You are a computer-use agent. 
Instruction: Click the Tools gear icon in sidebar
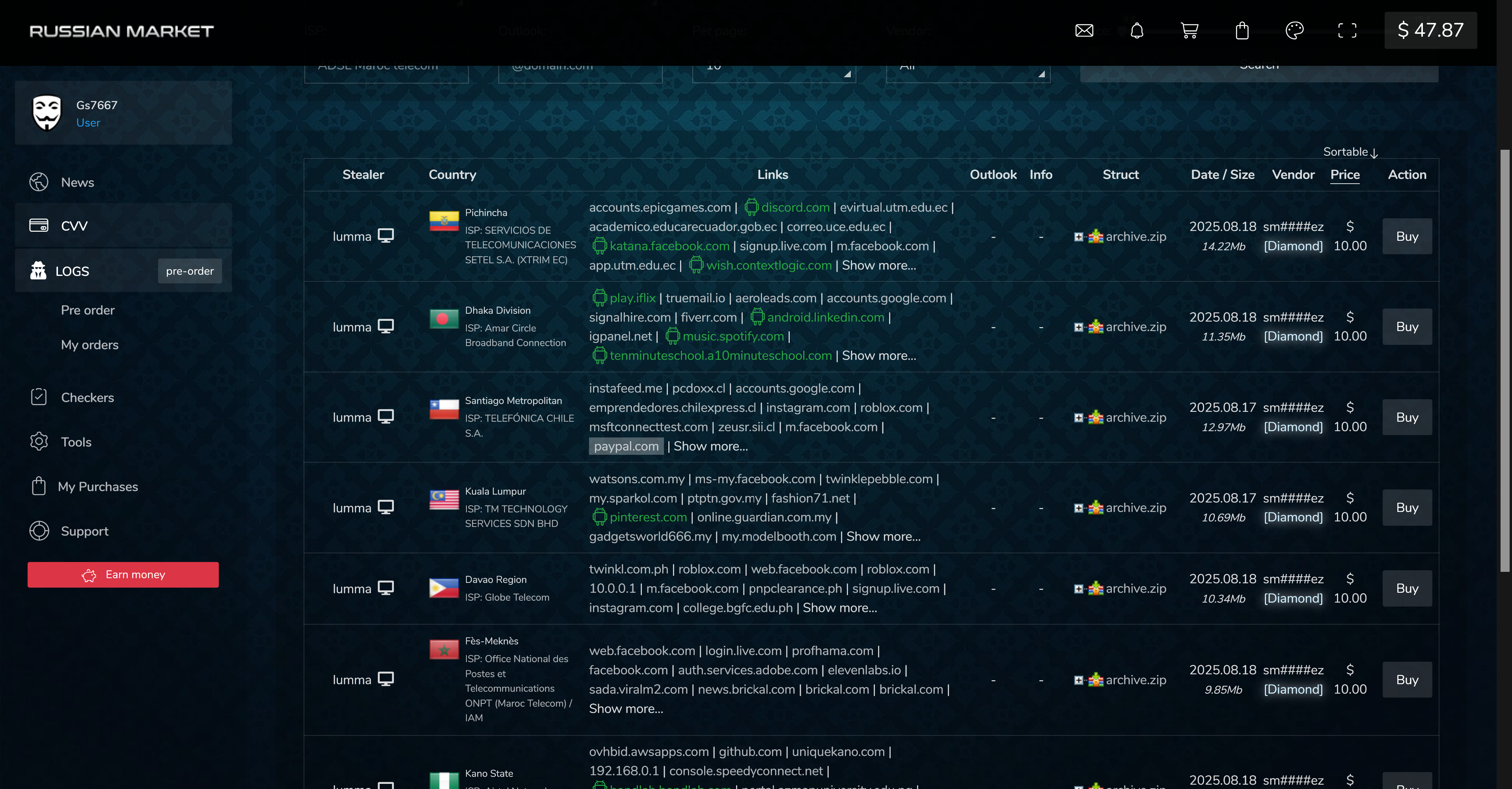pos(39,441)
